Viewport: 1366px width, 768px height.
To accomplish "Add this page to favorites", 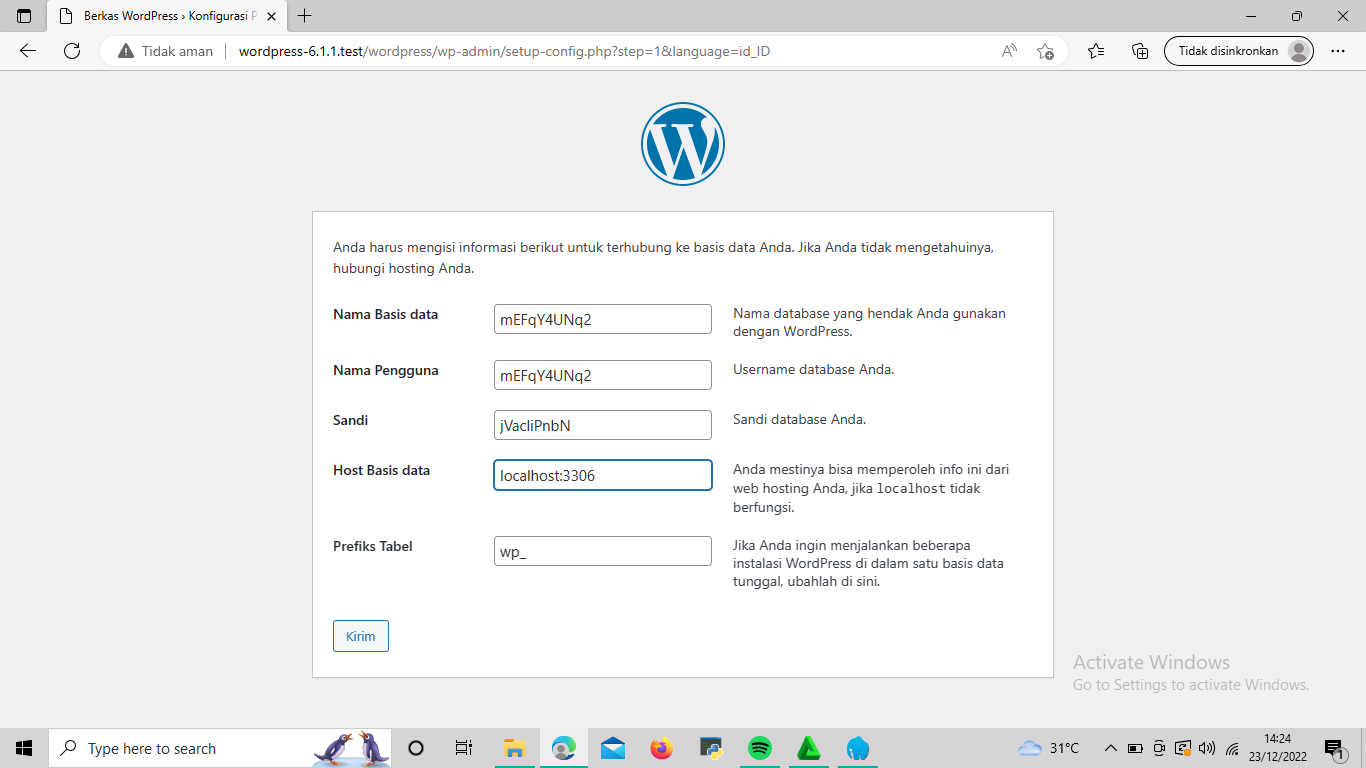I will point(1046,51).
